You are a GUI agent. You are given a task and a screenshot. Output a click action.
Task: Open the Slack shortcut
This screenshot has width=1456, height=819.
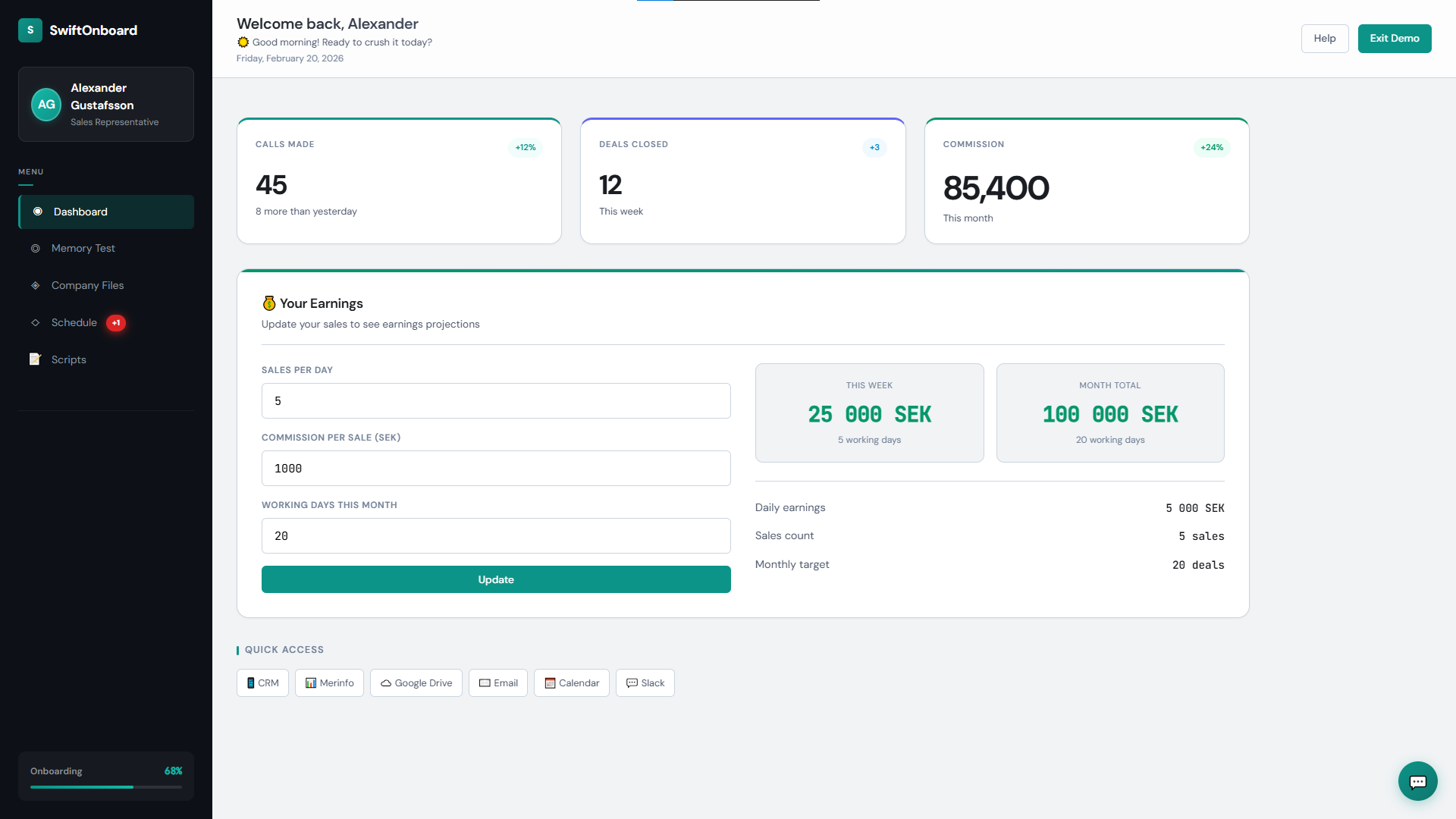point(645,682)
